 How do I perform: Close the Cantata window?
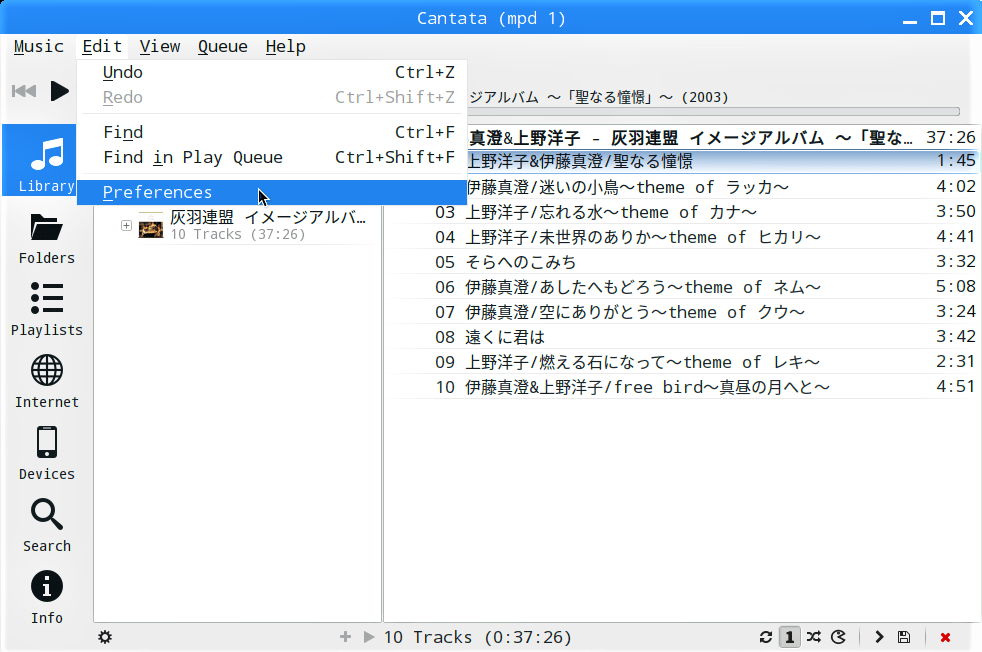(966, 18)
